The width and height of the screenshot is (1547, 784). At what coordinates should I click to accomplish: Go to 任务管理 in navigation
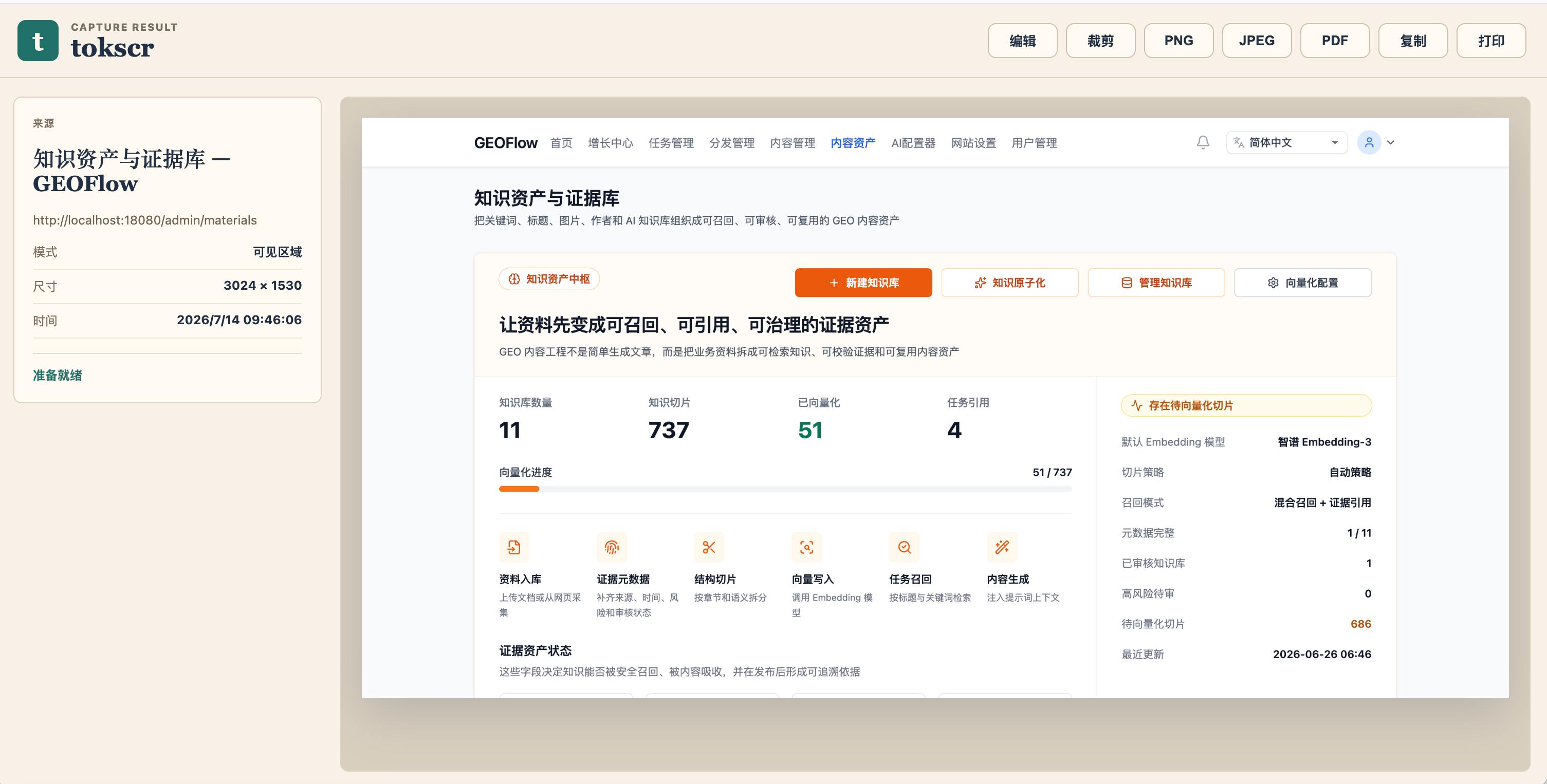point(671,143)
